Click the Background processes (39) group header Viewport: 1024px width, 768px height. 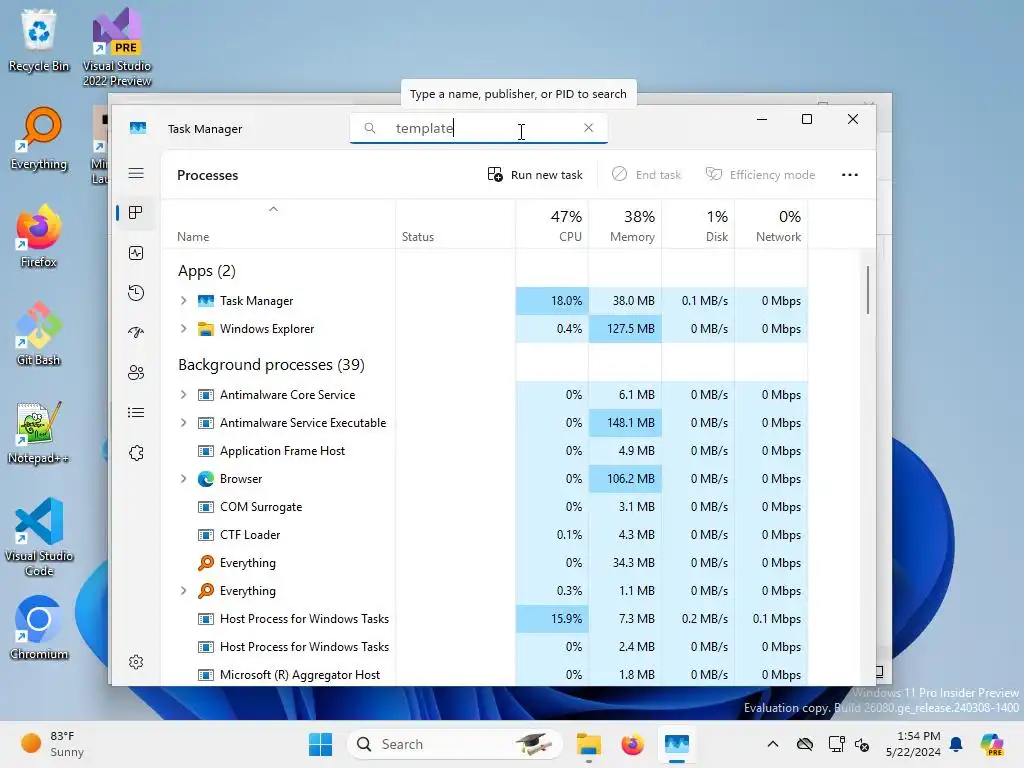(x=271, y=364)
